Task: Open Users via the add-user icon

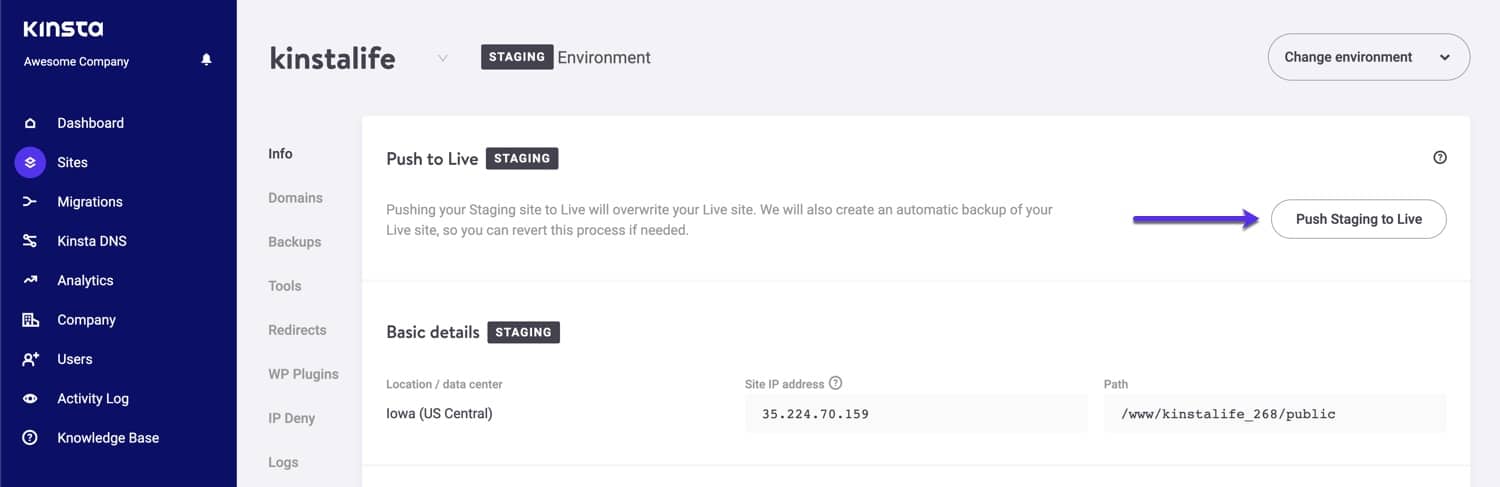Action: (30, 359)
